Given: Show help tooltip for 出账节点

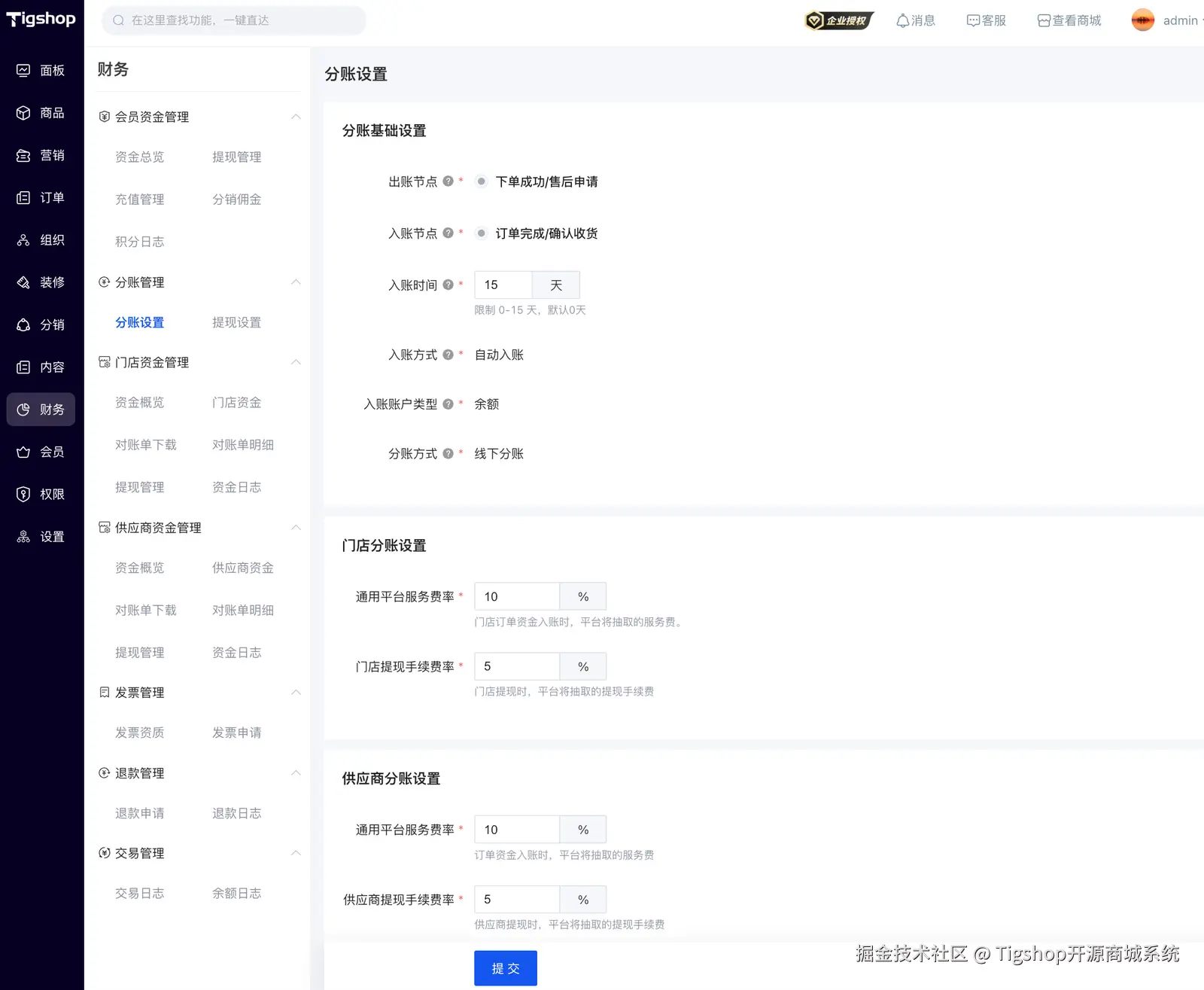Looking at the screenshot, I should 448,181.
